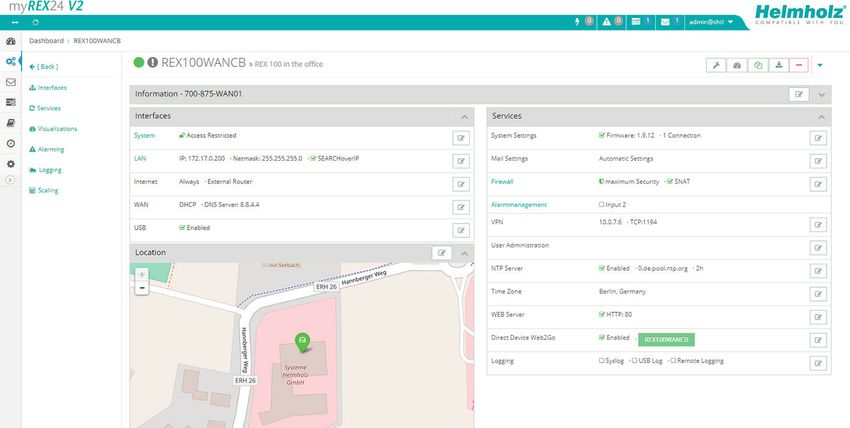Toggle the SEARCHoverIP checkbox
The image size is (850, 428).
pos(313,159)
